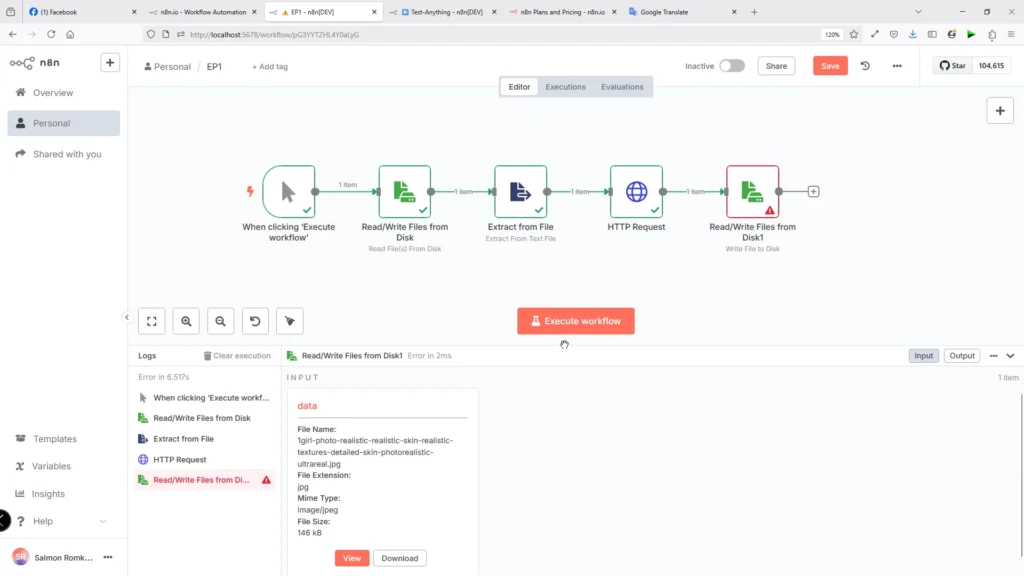Screen dimensions: 1024x576
Task: Click the Execute workflow button
Action: [x=575, y=321]
